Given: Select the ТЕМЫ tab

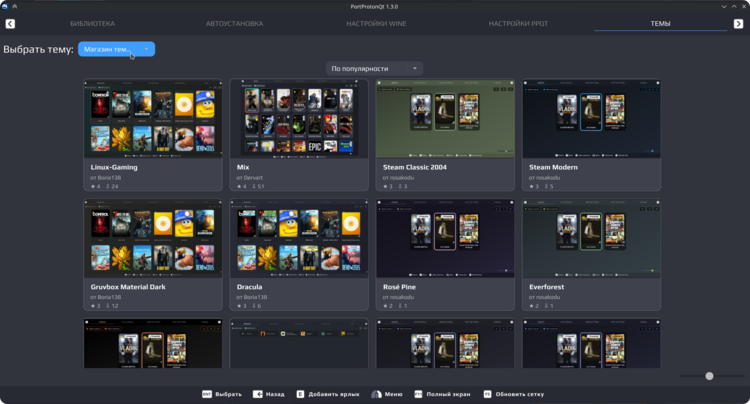Looking at the screenshot, I should [660, 23].
